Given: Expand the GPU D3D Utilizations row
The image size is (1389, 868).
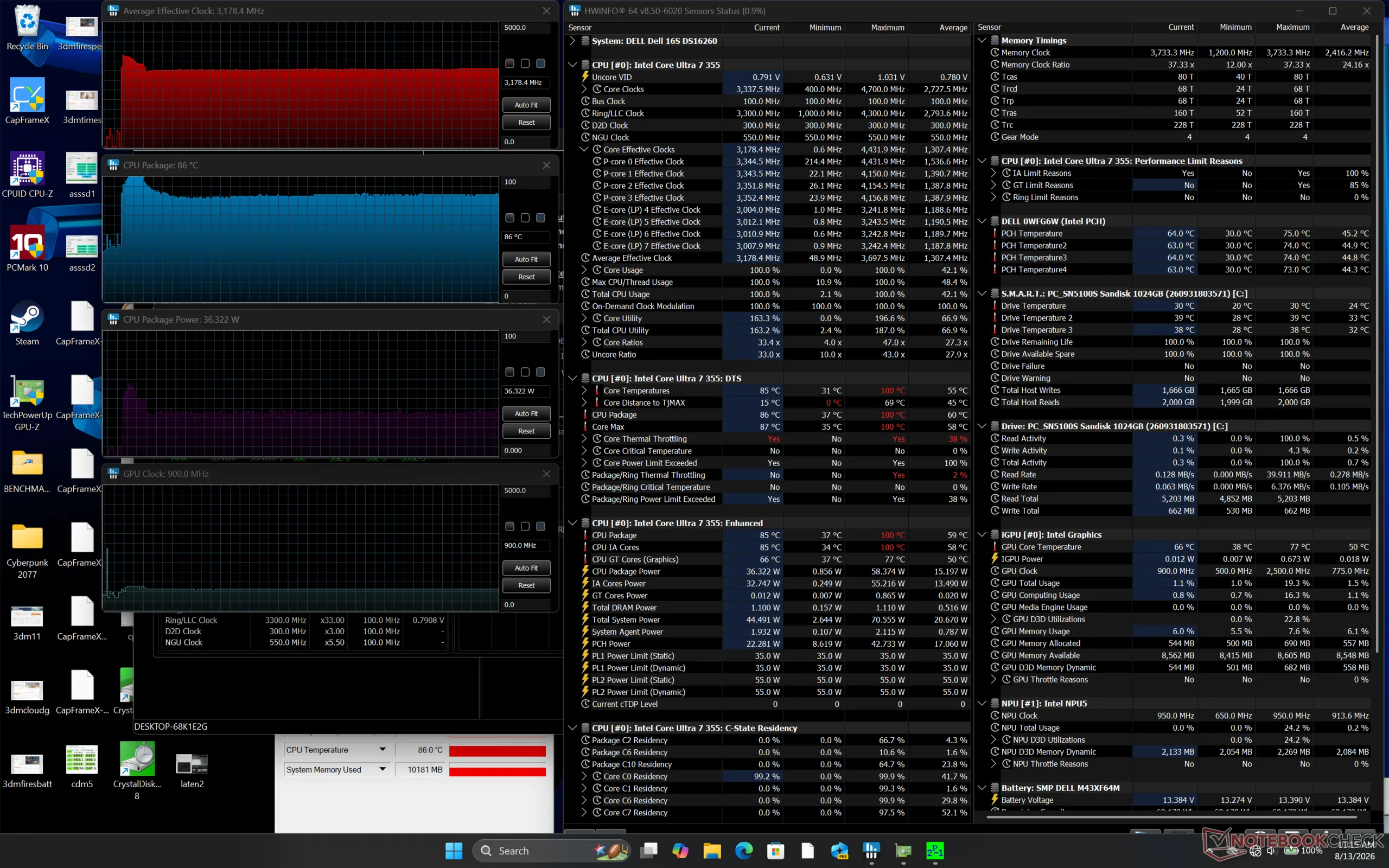Looking at the screenshot, I should tap(993, 619).
